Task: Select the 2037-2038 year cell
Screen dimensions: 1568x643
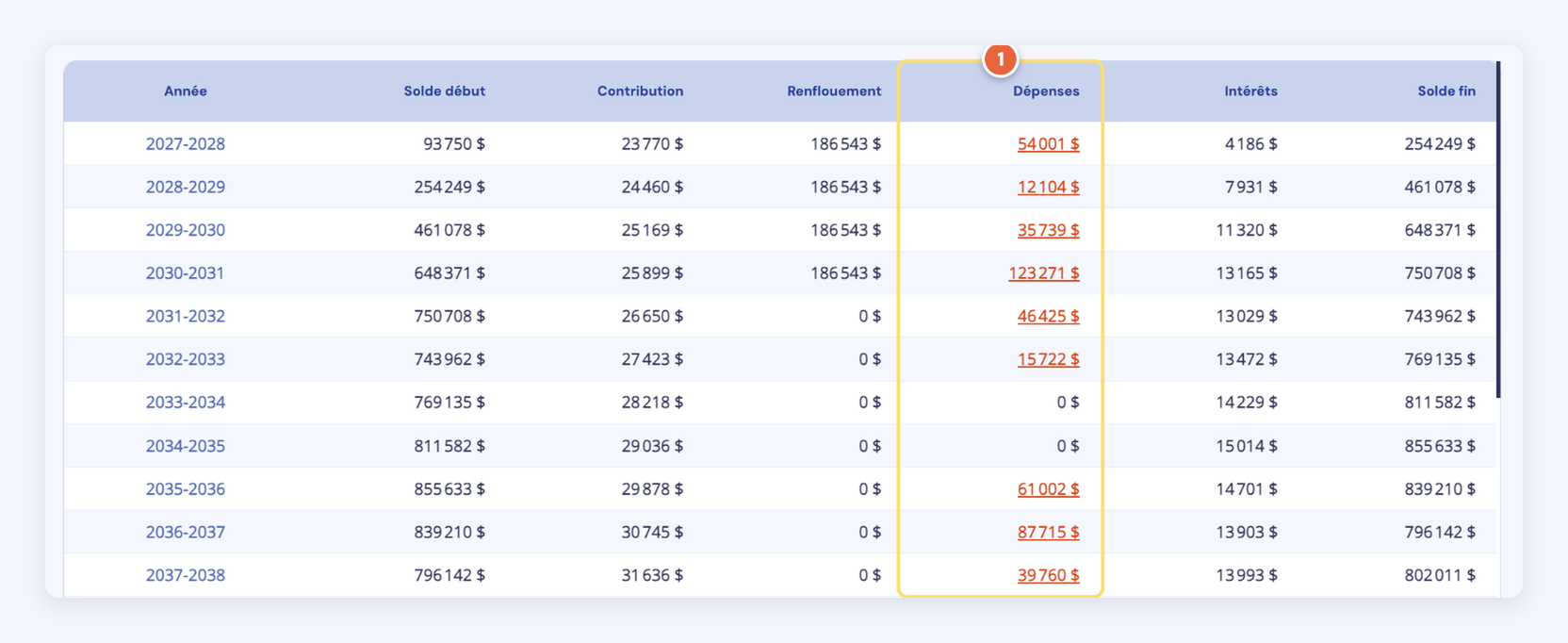Action: pyautogui.click(x=186, y=575)
